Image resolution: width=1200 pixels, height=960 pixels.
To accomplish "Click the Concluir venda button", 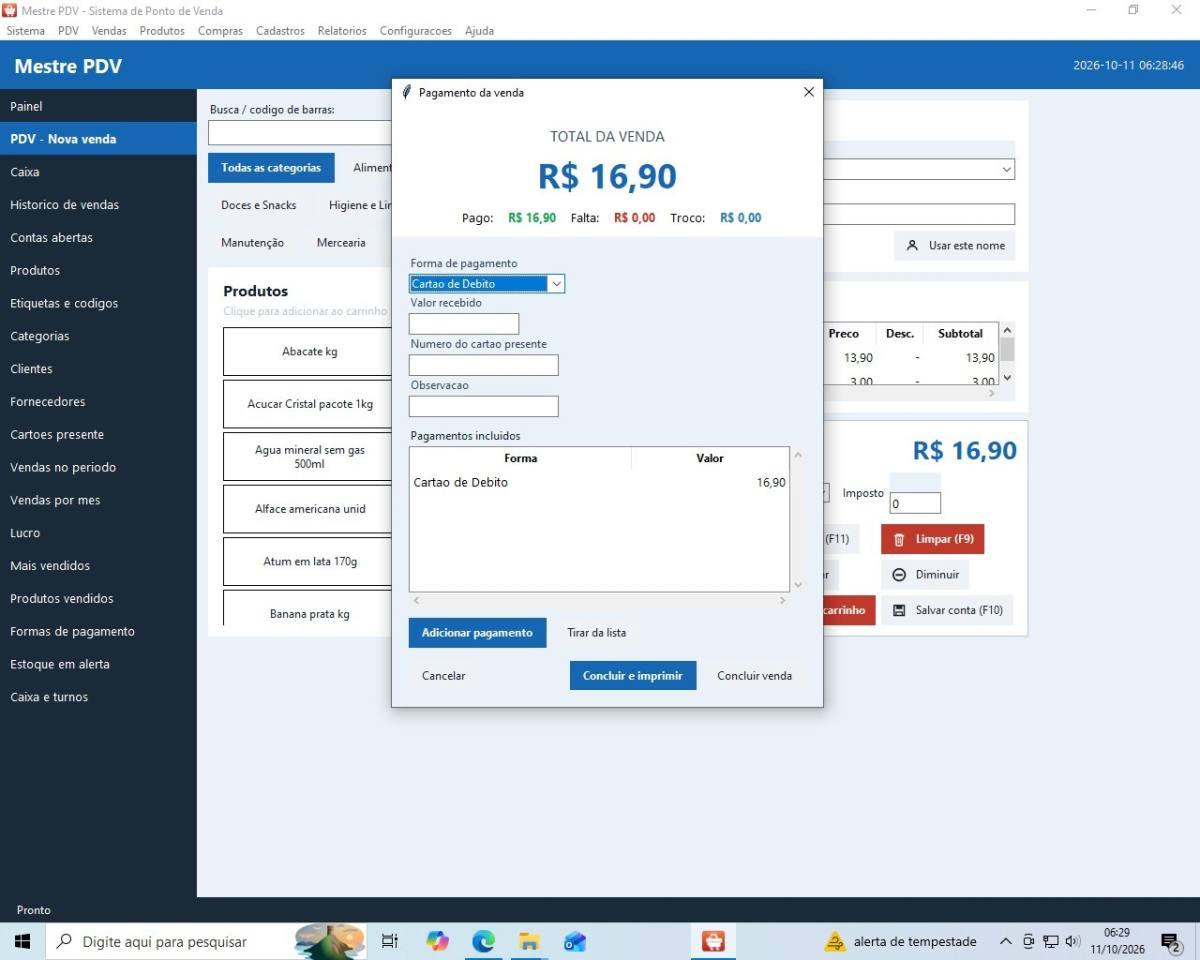I will (x=755, y=676).
